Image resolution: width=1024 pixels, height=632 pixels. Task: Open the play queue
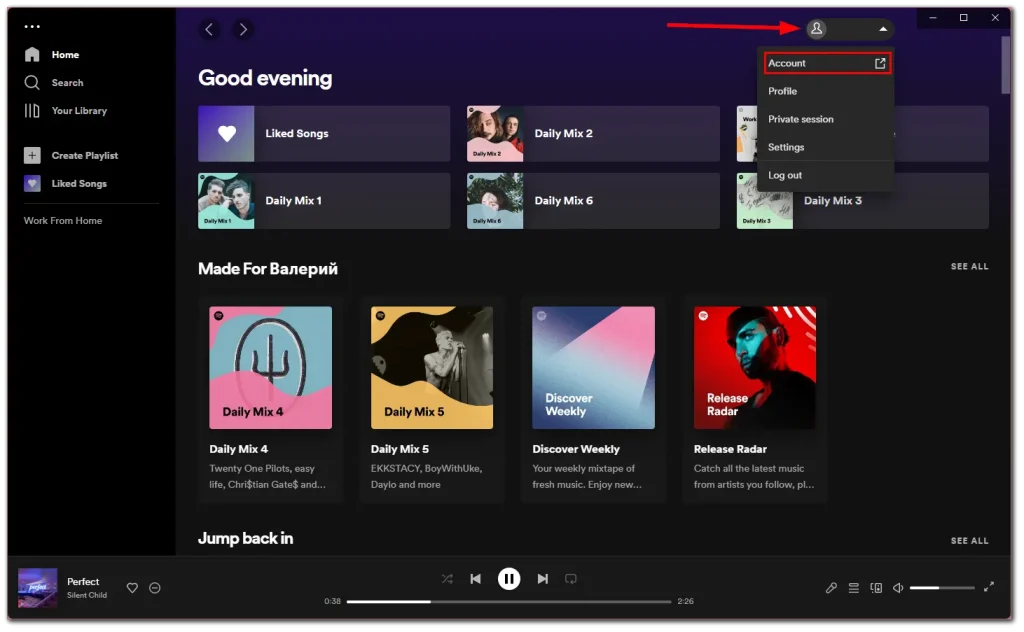(x=854, y=588)
